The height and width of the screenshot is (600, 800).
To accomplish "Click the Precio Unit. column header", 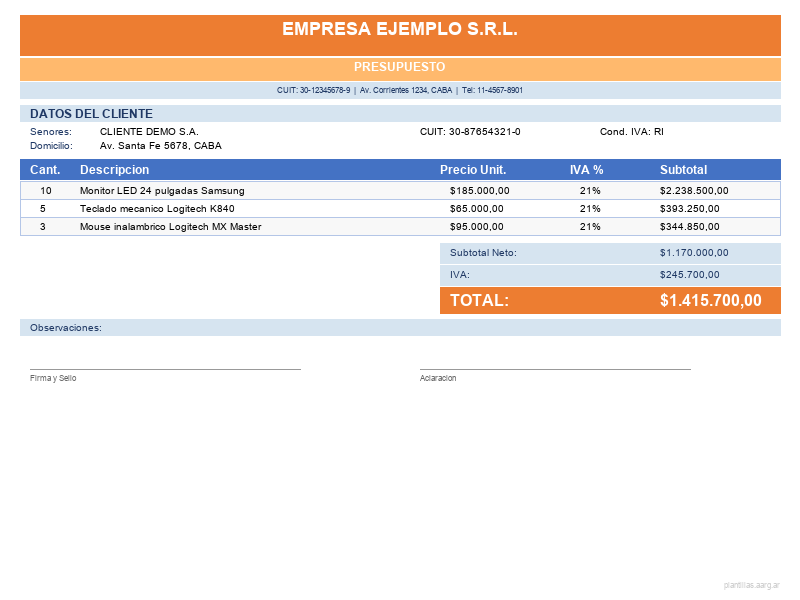I will (x=473, y=170).
